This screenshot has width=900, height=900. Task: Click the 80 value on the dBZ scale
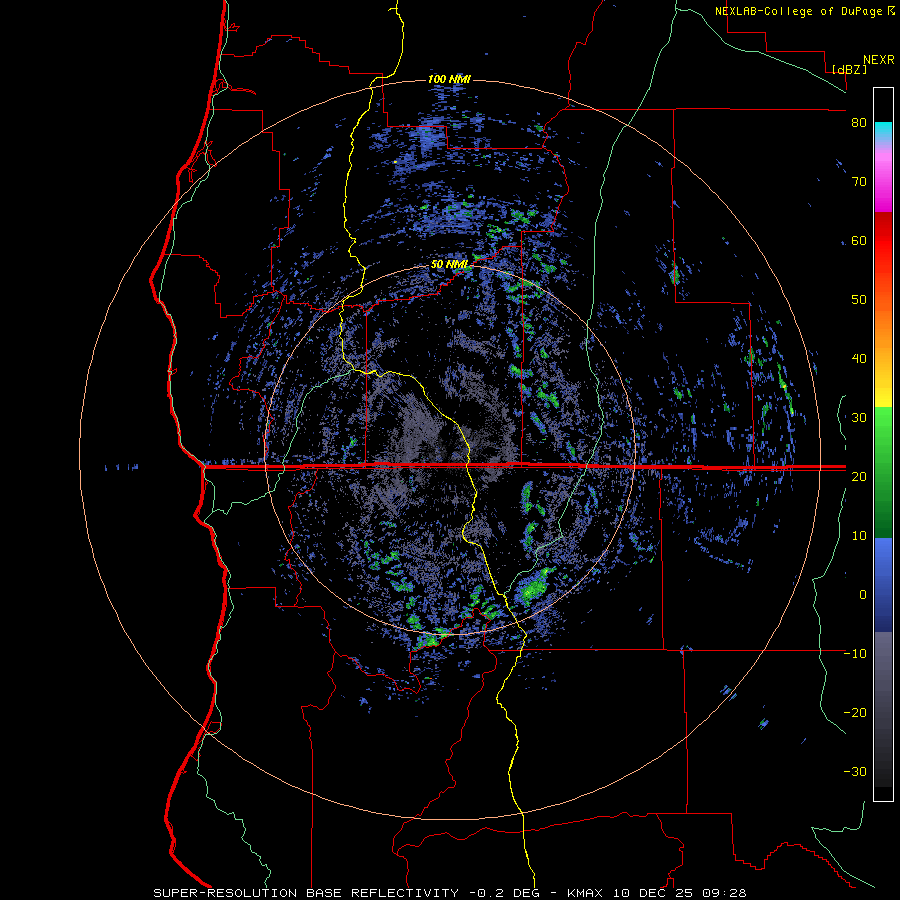click(859, 123)
